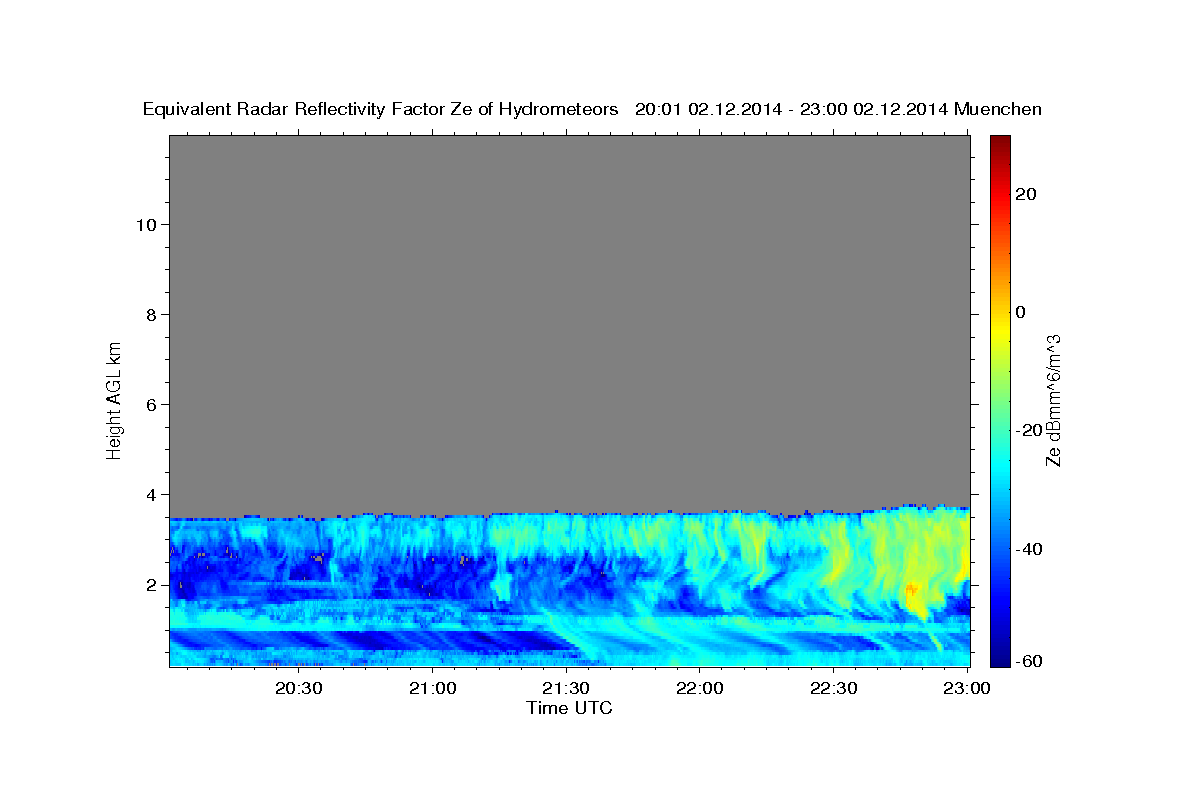Click the '22:30' time tick label

[x=834, y=688]
